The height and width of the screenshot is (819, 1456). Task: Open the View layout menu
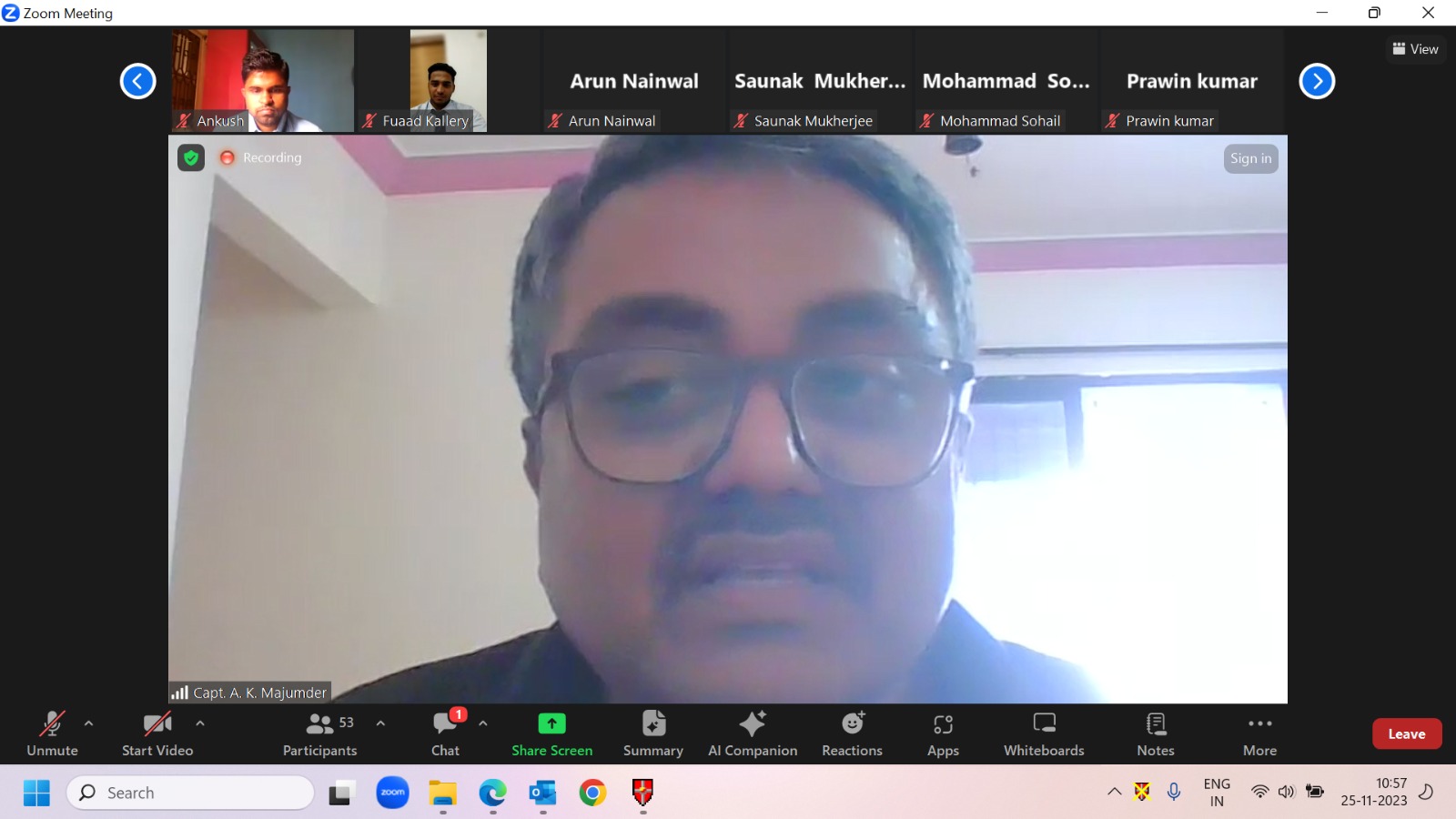[1415, 49]
